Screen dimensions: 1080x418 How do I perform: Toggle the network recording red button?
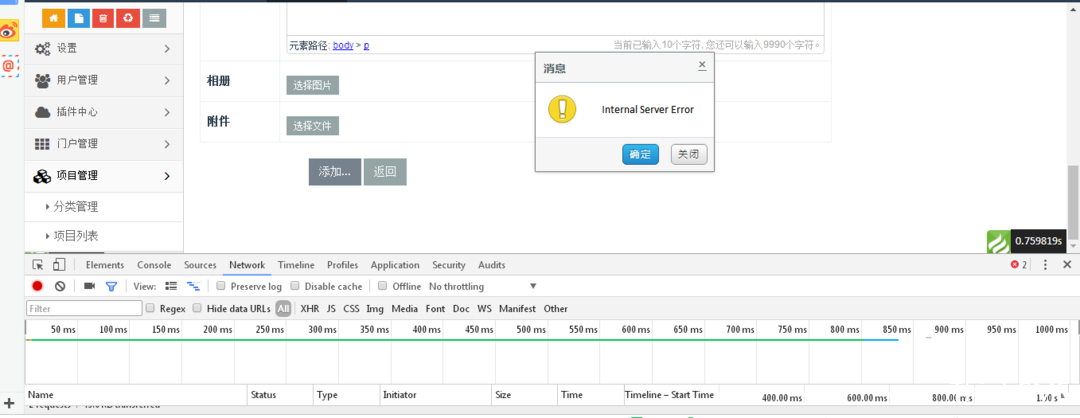pyautogui.click(x=37, y=287)
